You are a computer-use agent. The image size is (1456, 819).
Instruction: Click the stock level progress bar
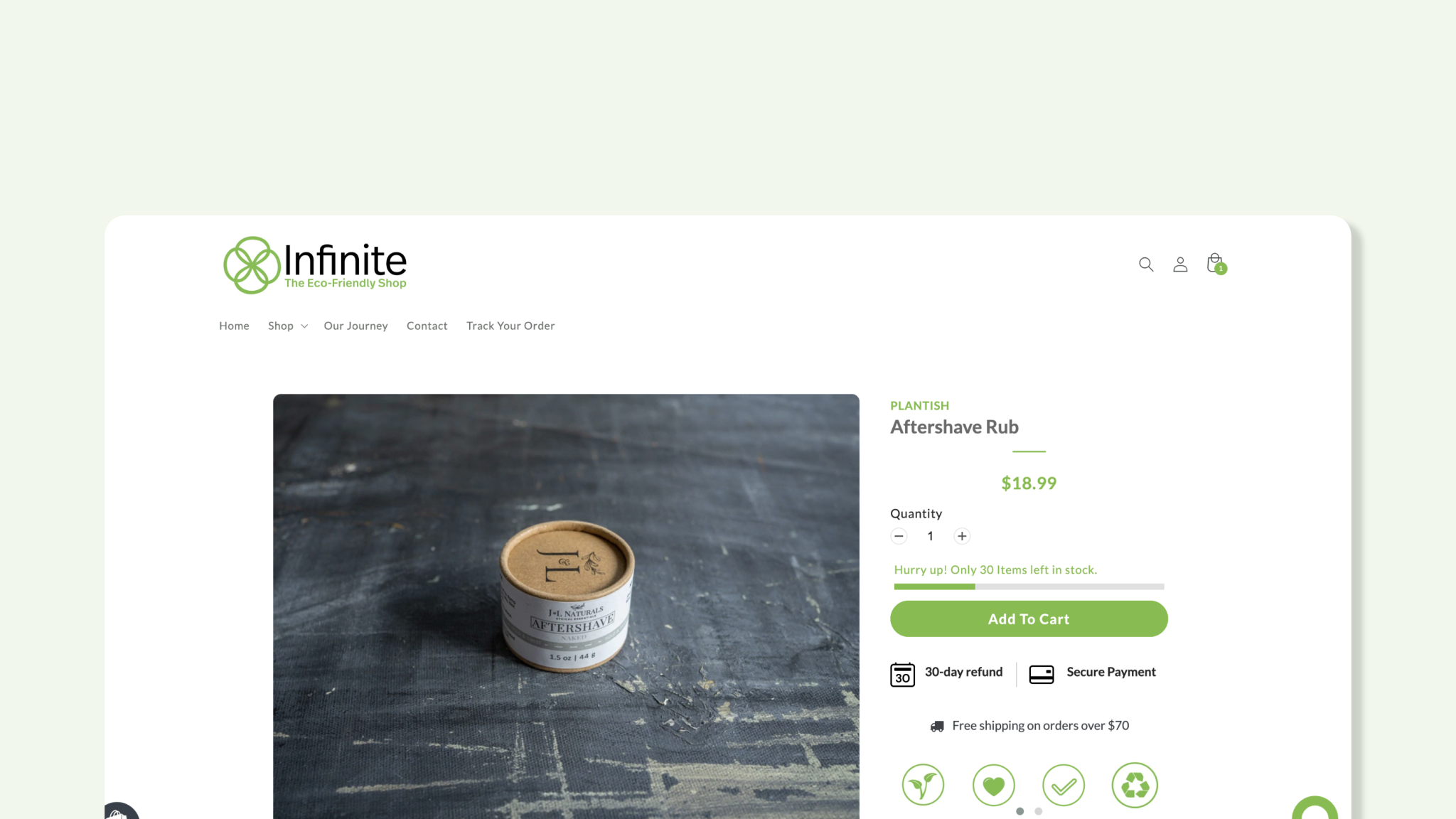tap(1029, 587)
